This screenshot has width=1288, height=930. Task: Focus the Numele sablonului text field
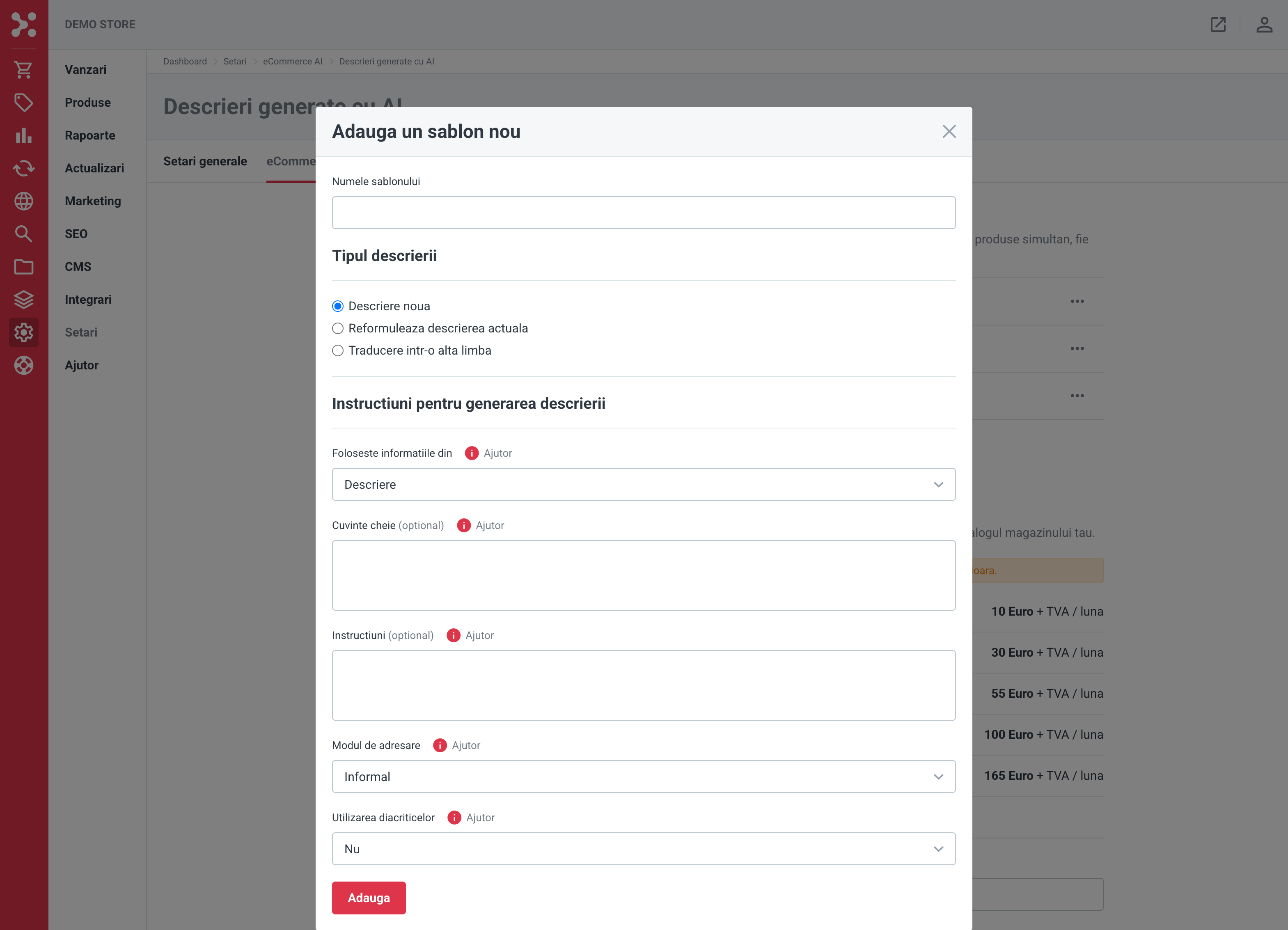[644, 213]
